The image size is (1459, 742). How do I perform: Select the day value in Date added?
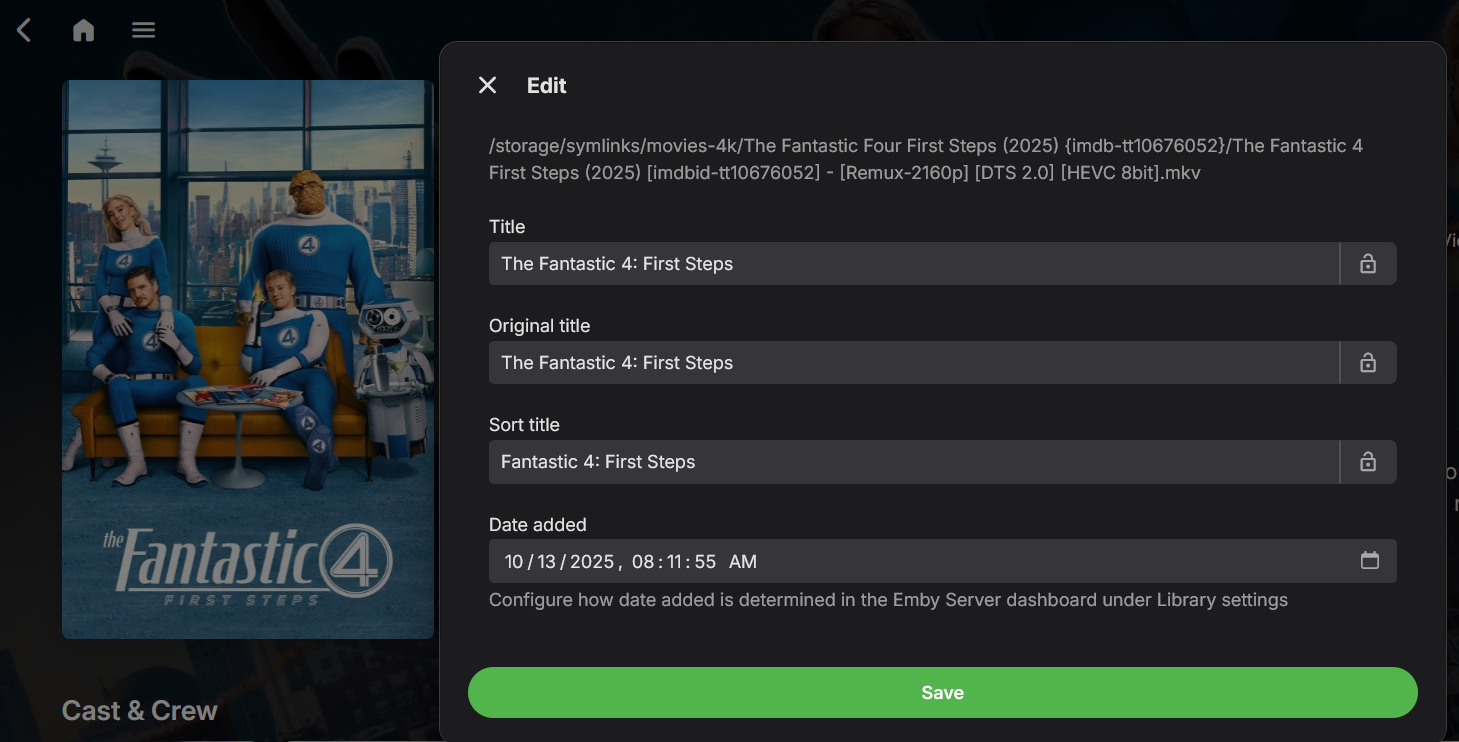(x=546, y=562)
